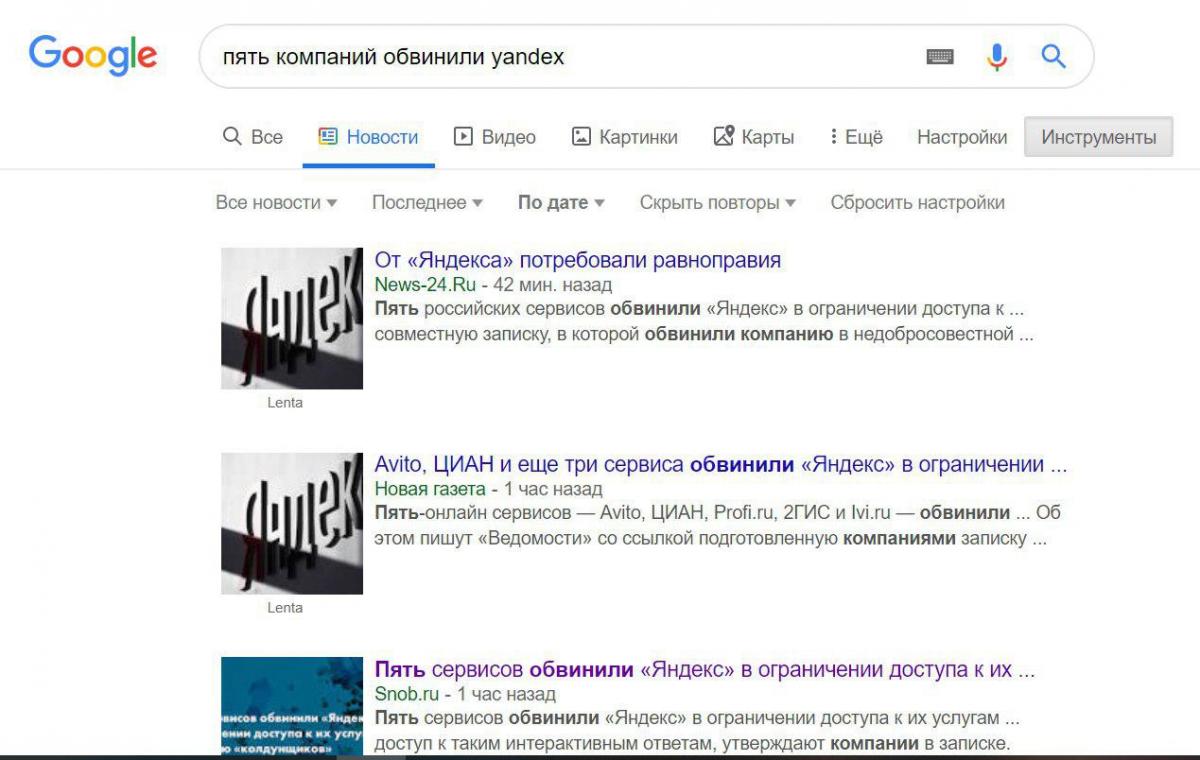
Task: Open the Последнее time filter dropdown
Action: 427,202
